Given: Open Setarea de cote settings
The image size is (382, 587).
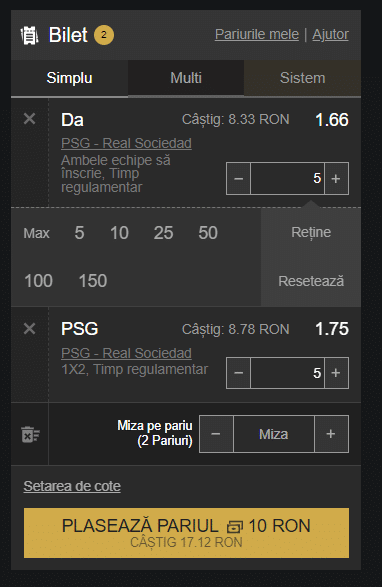Looking at the screenshot, I should tap(72, 486).
